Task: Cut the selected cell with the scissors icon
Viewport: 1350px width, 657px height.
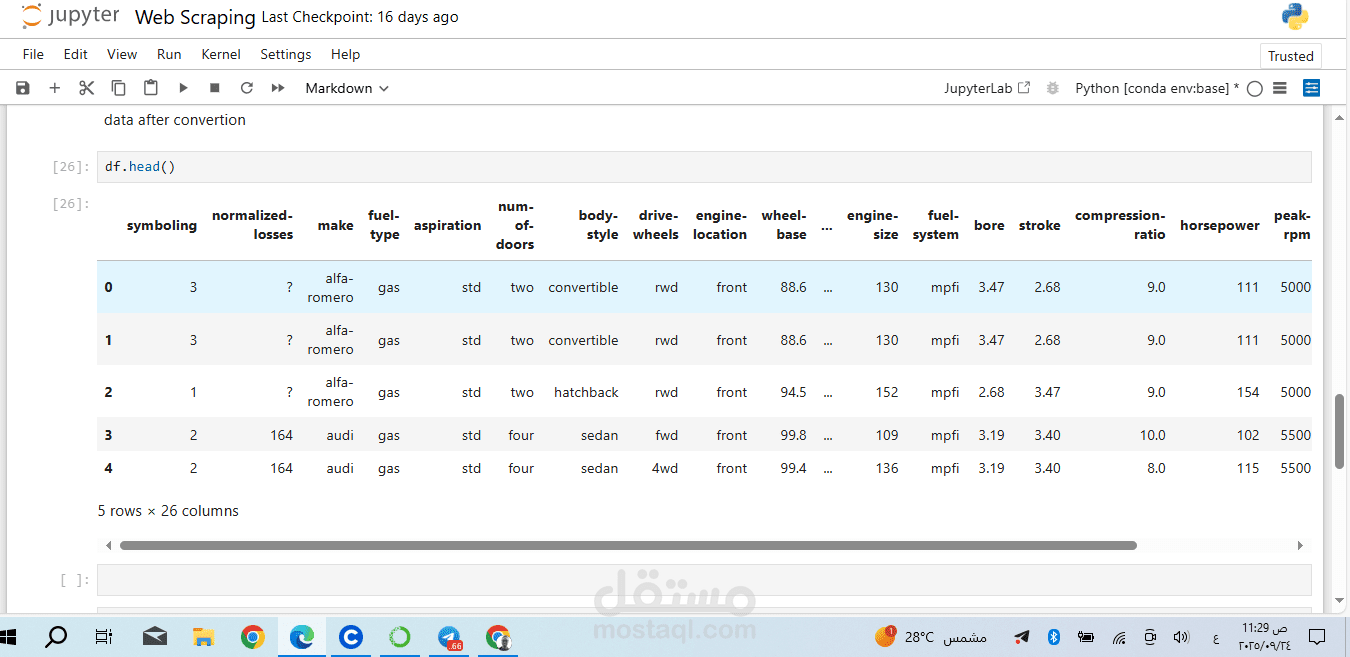Action: tap(86, 88)
